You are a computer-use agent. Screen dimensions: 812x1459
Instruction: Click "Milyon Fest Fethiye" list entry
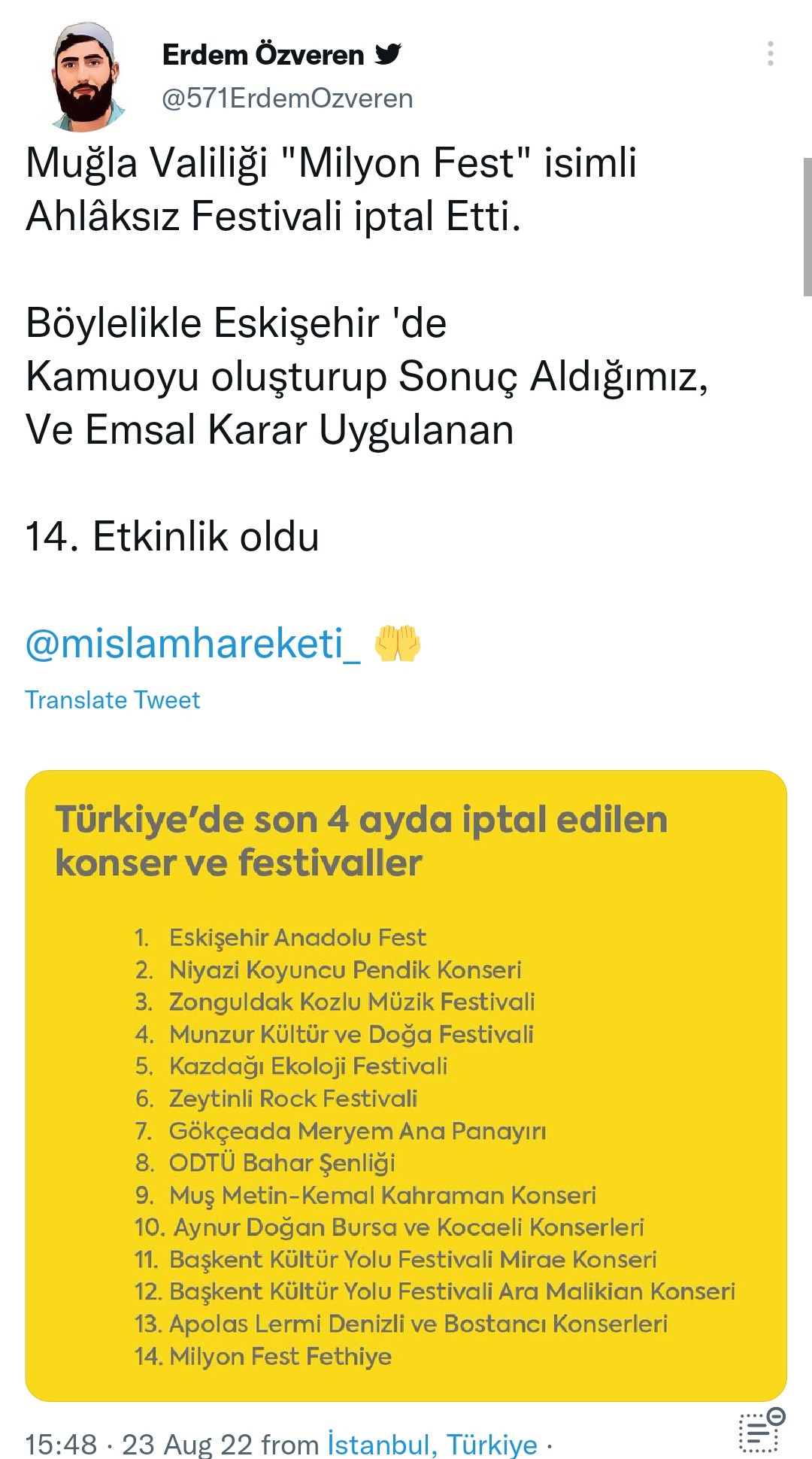(x=280, y=1356)
